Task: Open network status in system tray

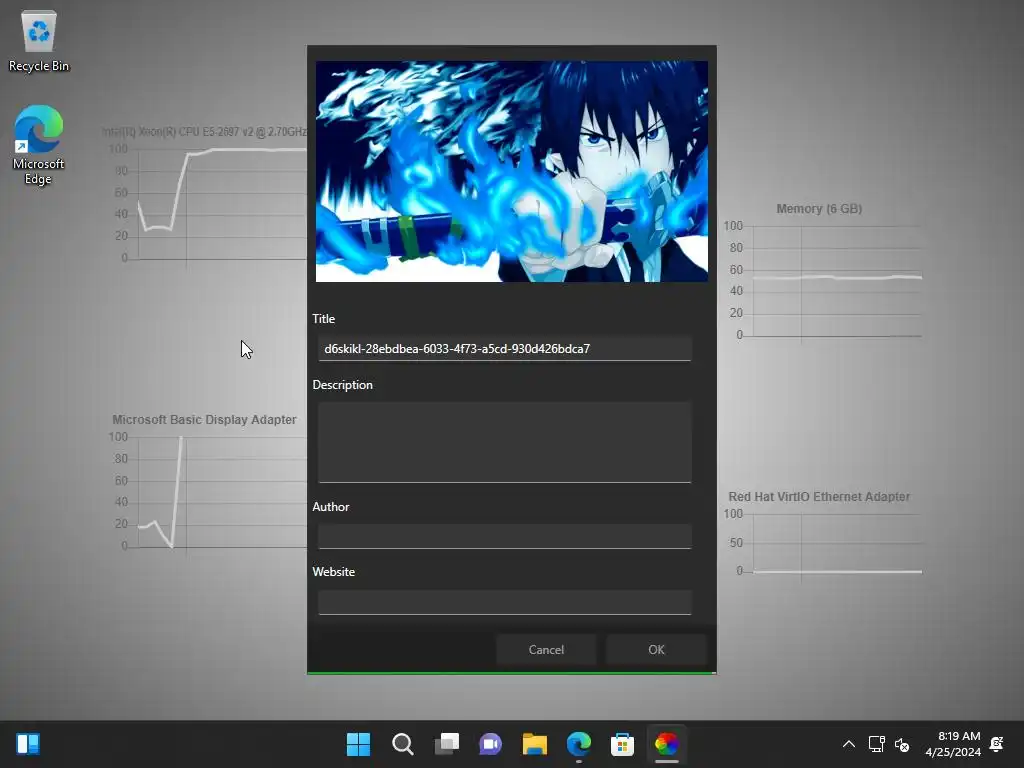Action: (876, 744)
